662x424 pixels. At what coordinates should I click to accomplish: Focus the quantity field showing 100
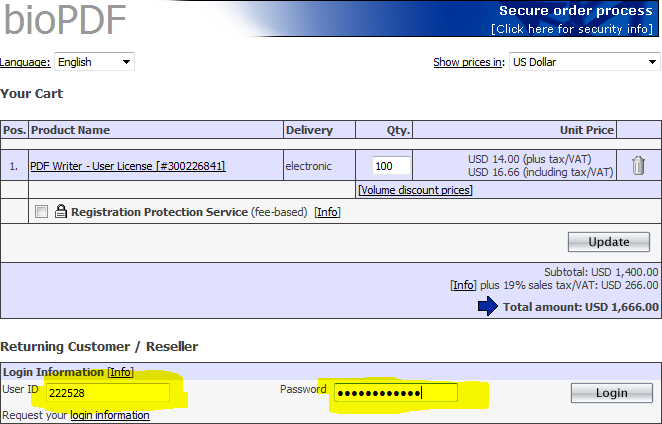point(391,166)
